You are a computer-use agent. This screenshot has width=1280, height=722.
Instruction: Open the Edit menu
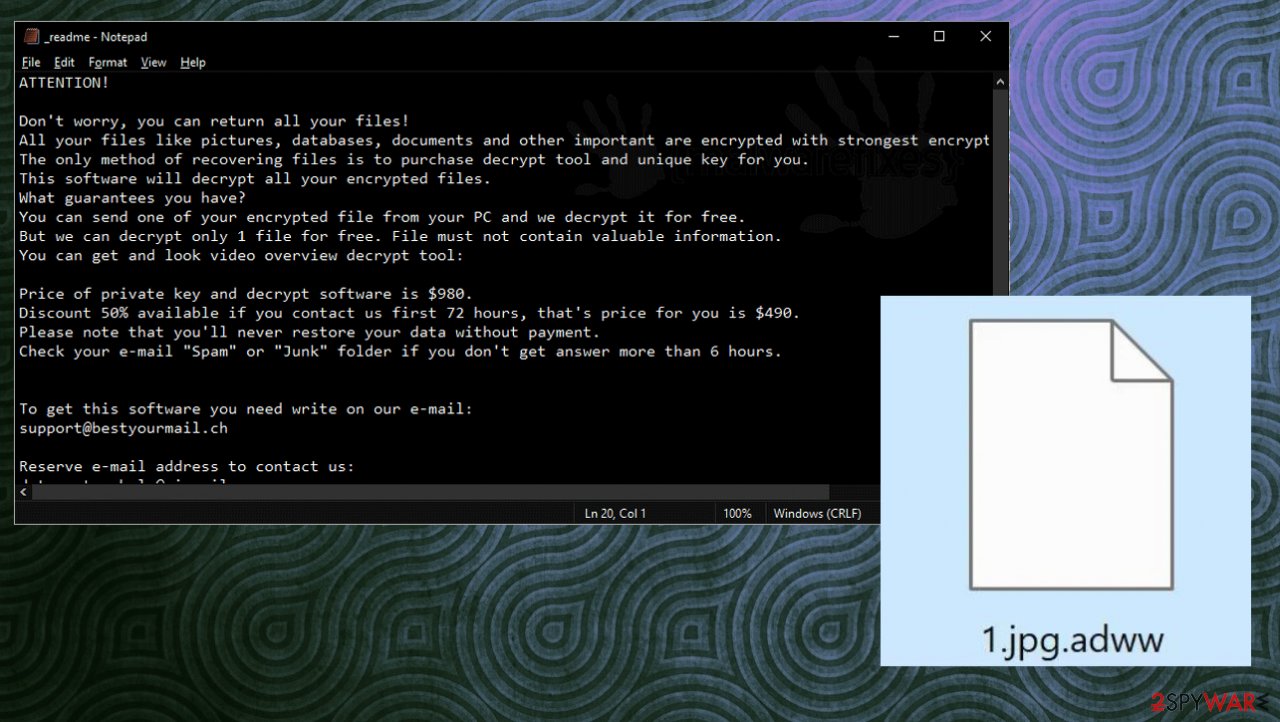tap(64, 62)
